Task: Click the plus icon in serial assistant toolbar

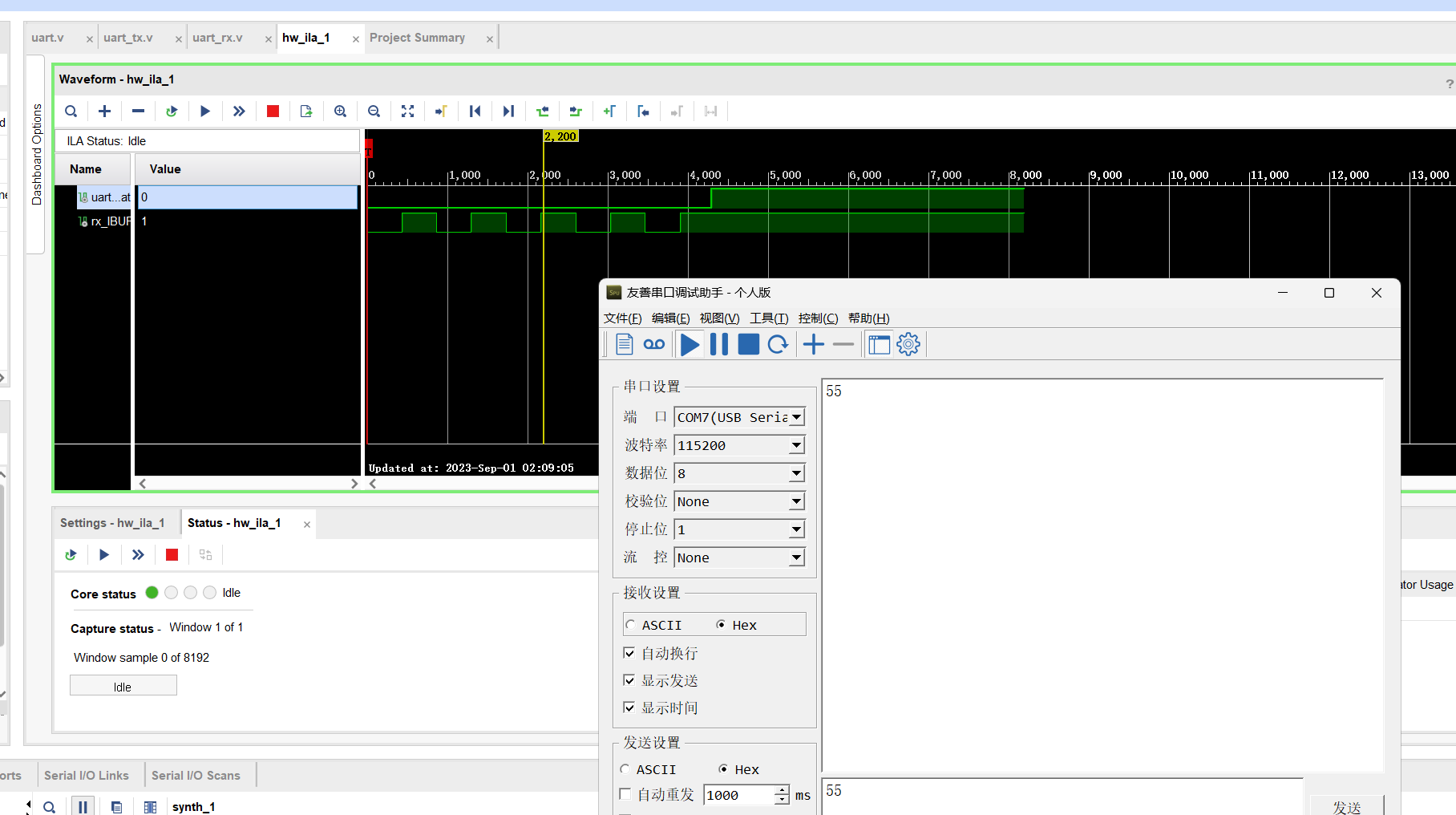Action: [814, 344]
